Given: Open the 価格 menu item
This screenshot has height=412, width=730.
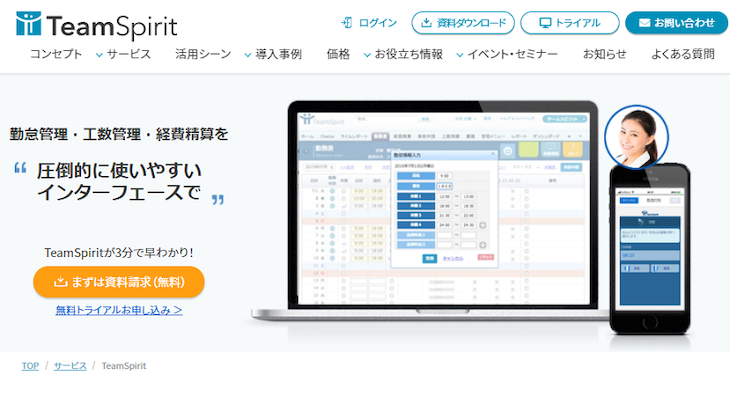Looking at the screenshot, I should coord(338,54).
